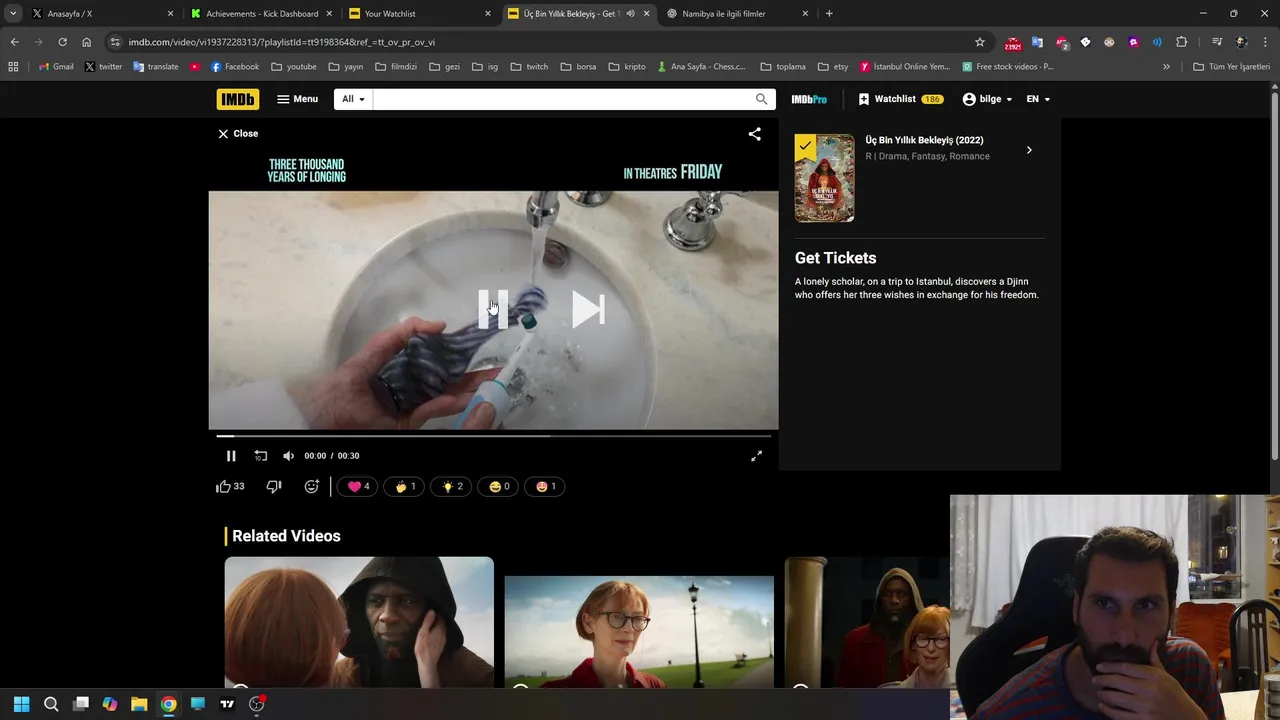Close the video player

point(238,133)
